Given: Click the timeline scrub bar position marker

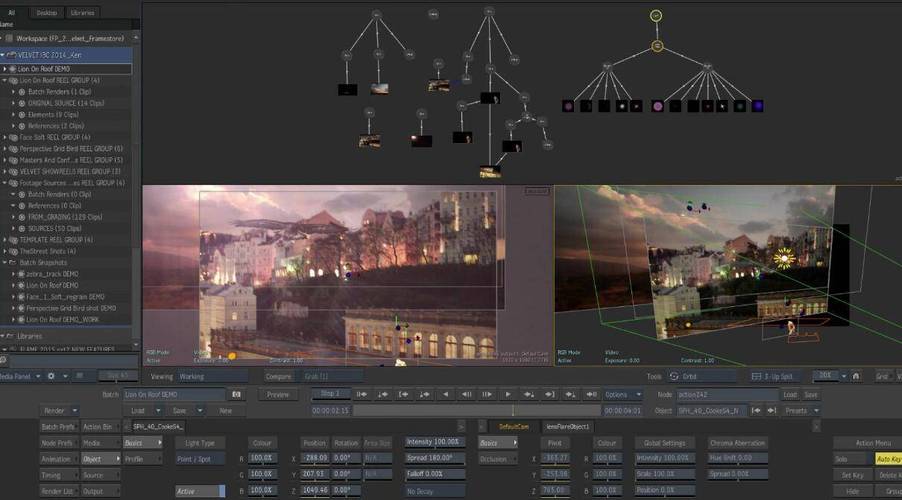Looking at the screenshot, I should coord(513,411).
